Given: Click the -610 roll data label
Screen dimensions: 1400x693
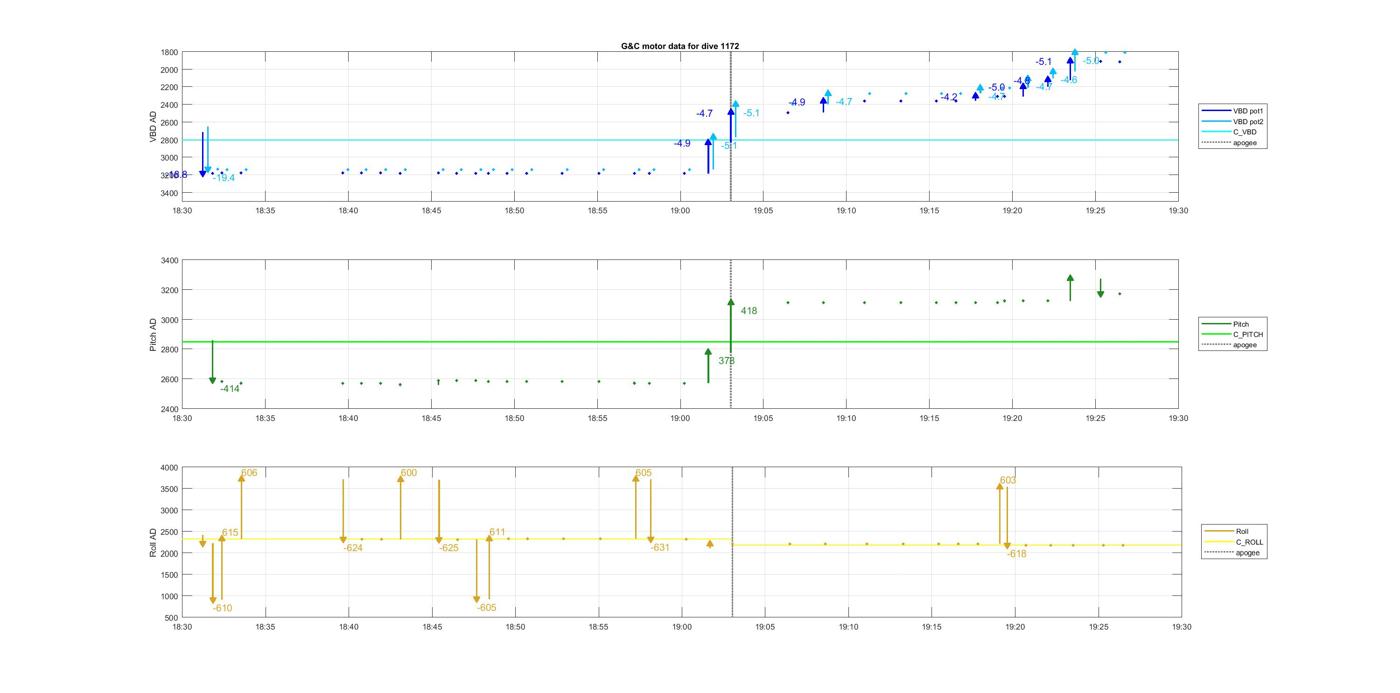Looking at the screenshot, I should pyautogui.click(x=222, y=608).
